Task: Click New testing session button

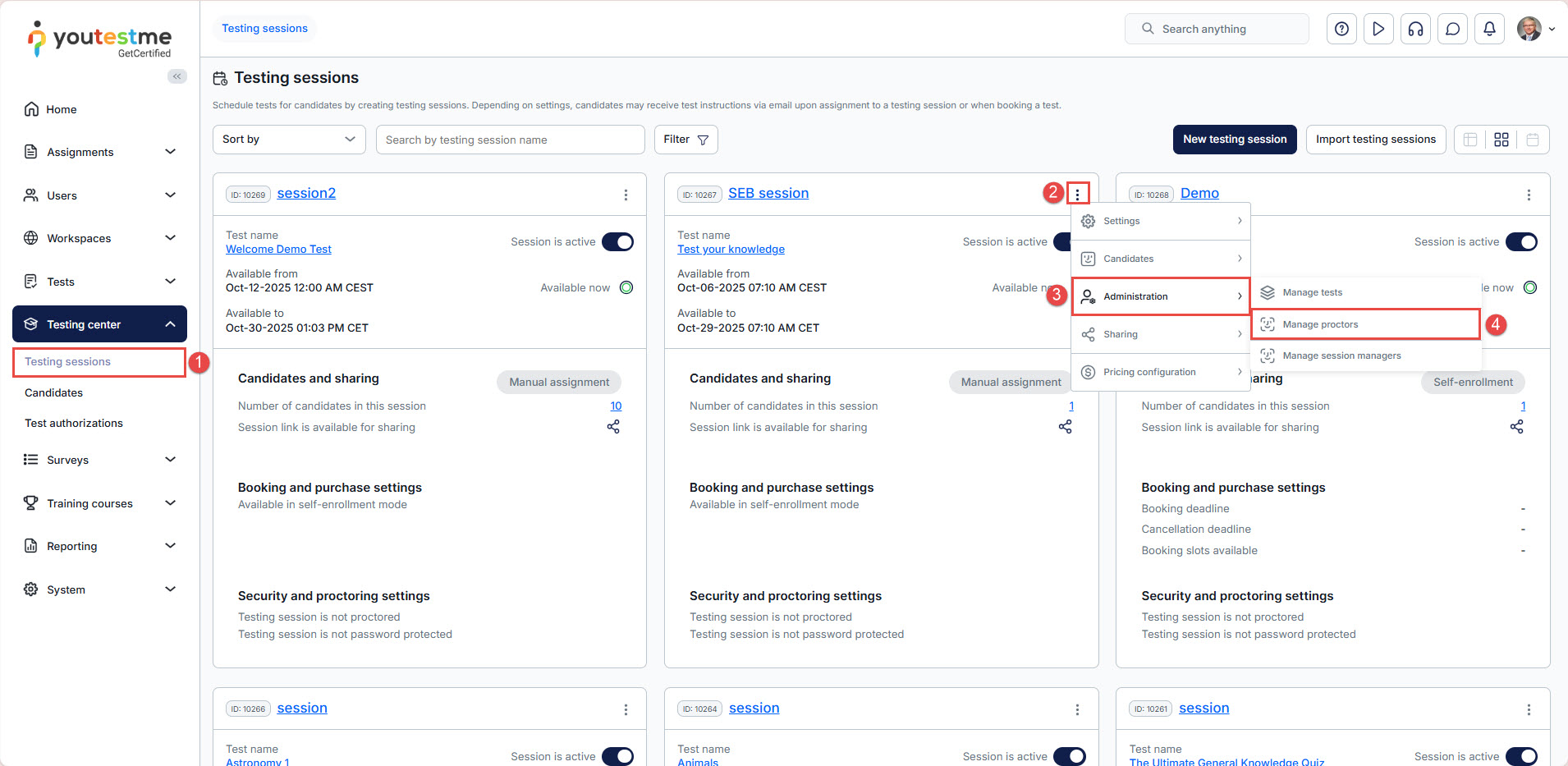Action: pos(1234,140)
